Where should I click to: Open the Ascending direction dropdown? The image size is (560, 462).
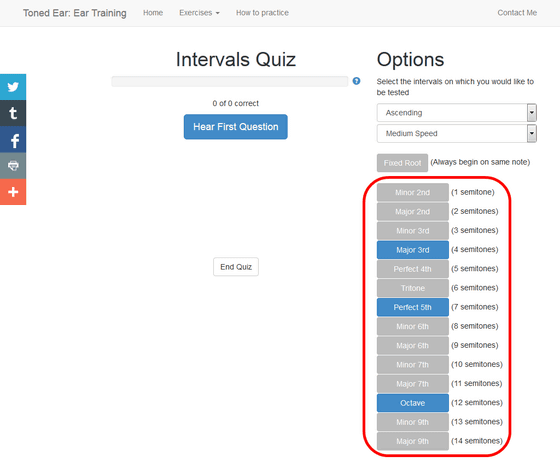(456, 113)
